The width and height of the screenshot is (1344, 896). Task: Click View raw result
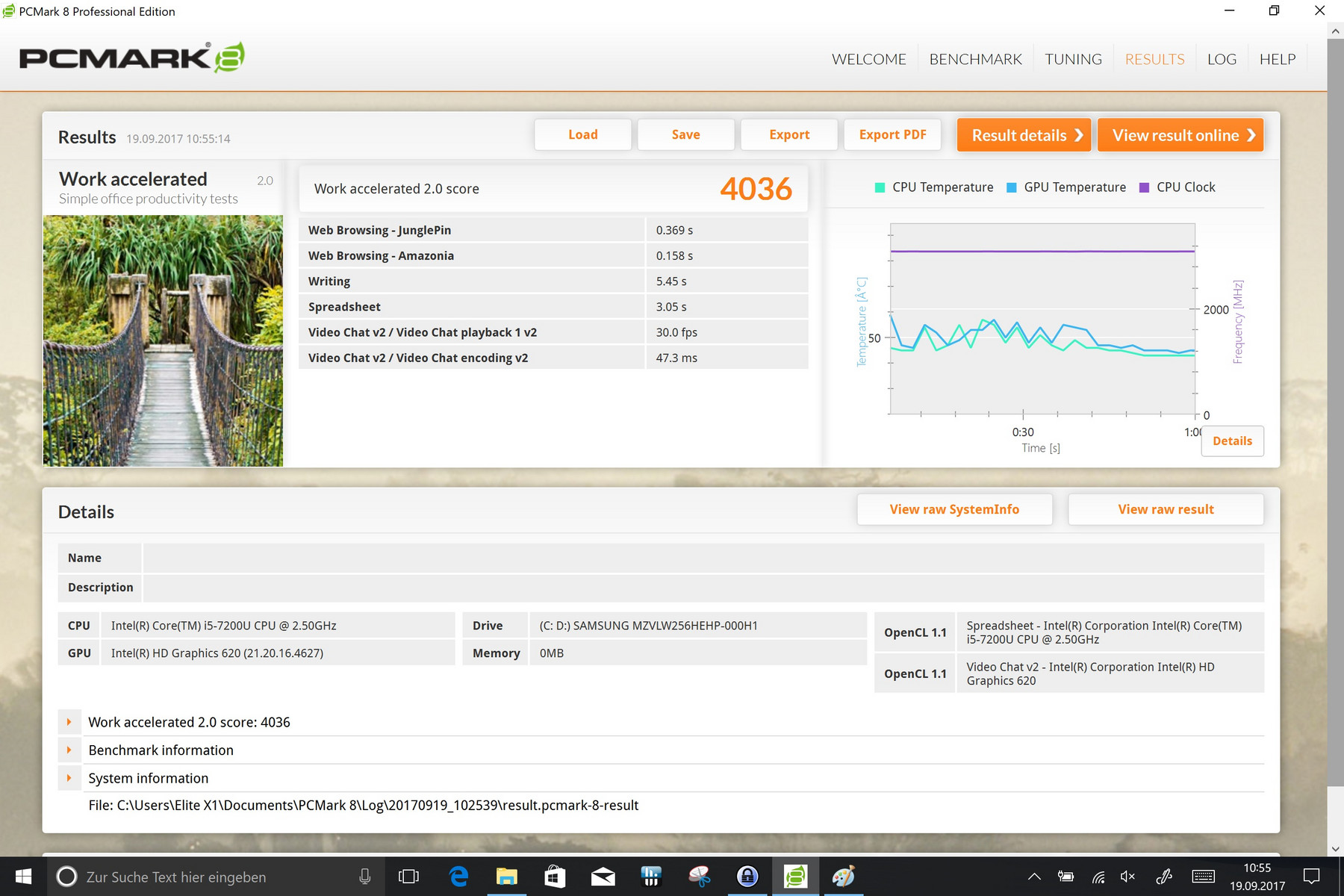1166,509
